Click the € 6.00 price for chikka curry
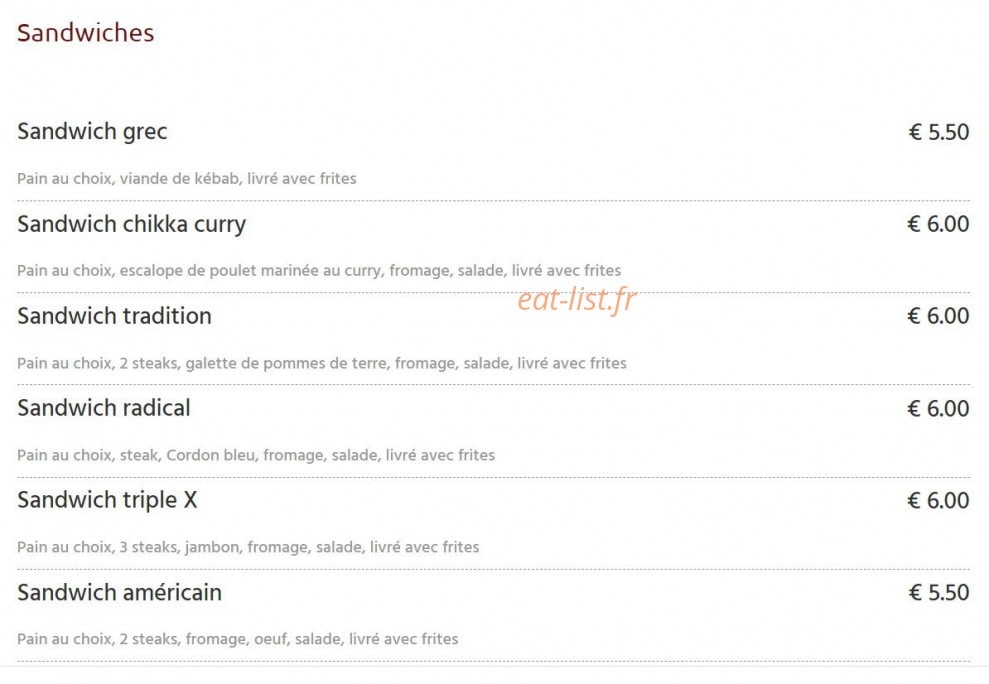989x684 pixels. pos(938,224)
